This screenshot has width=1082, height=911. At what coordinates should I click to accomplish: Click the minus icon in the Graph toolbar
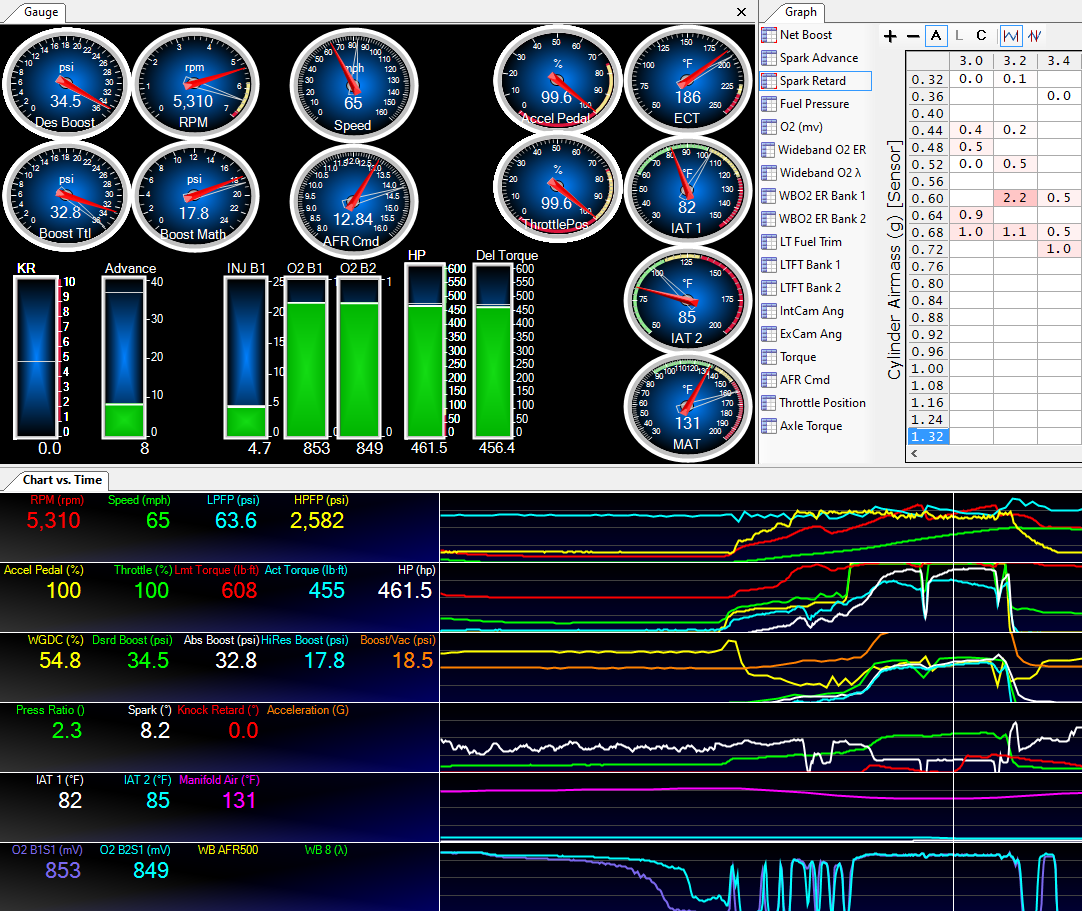911,36
